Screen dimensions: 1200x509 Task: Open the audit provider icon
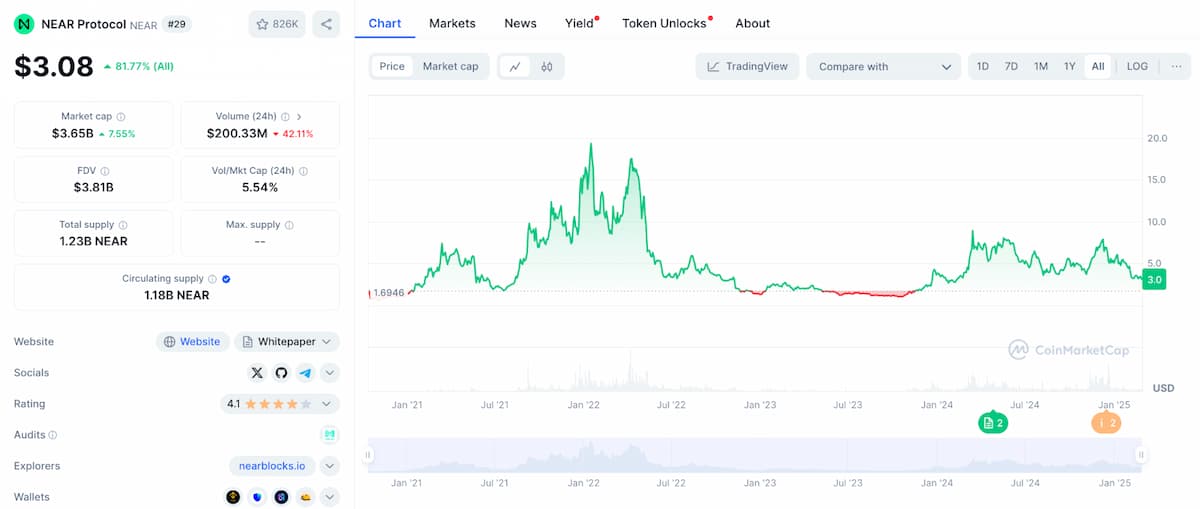[x=329, y=435]
